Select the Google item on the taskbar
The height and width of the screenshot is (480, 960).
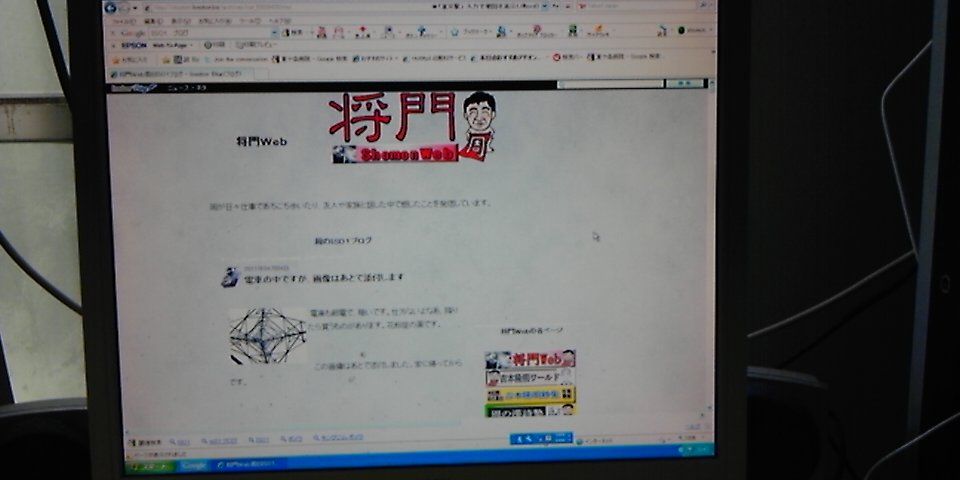click(x=194, y=466)
